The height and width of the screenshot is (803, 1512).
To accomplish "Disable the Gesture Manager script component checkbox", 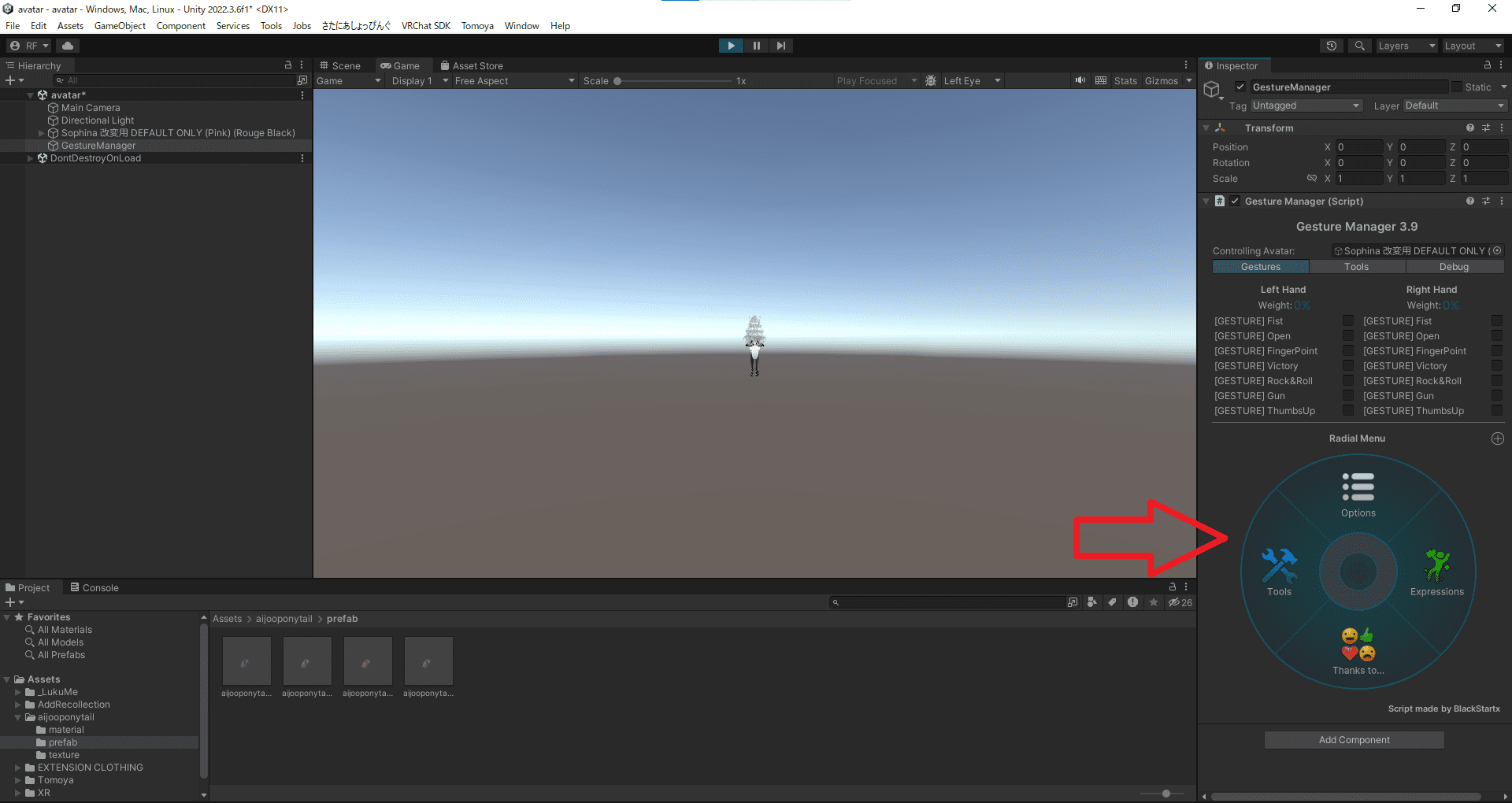I will pyautogui.click(x=1234, y=201).
